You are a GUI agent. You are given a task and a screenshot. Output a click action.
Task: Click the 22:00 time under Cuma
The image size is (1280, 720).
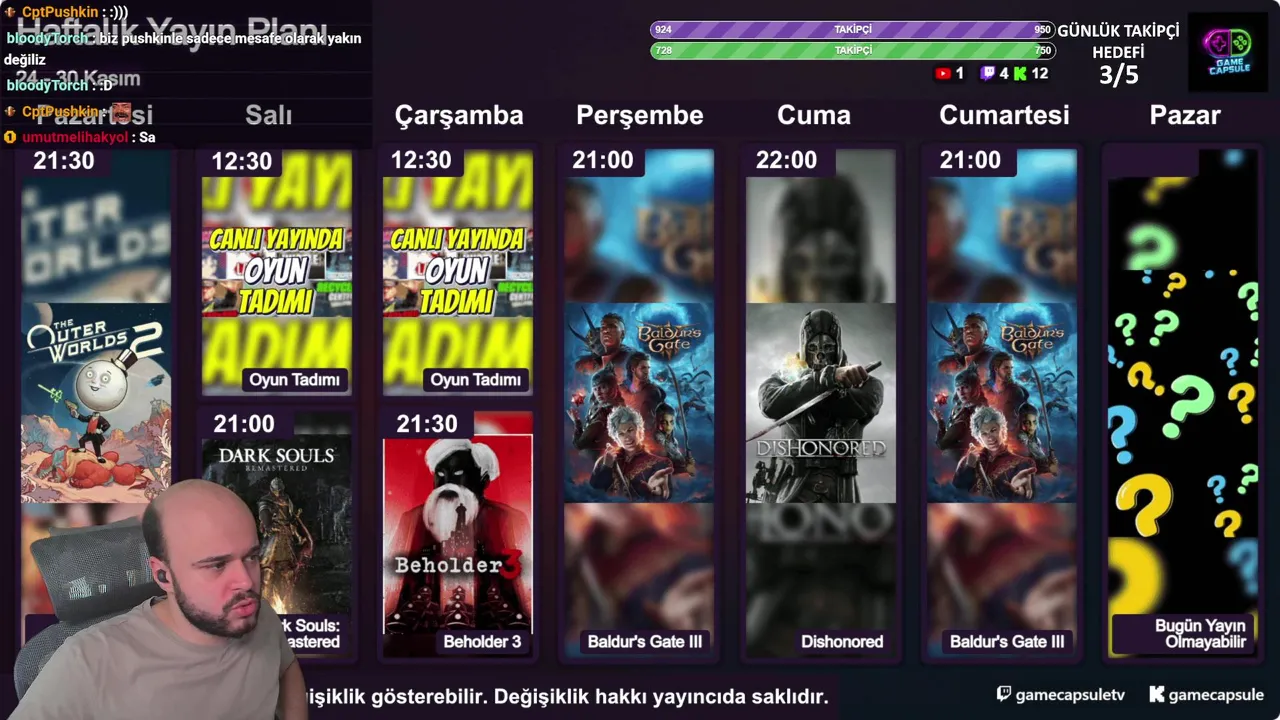tap(786, 160)
